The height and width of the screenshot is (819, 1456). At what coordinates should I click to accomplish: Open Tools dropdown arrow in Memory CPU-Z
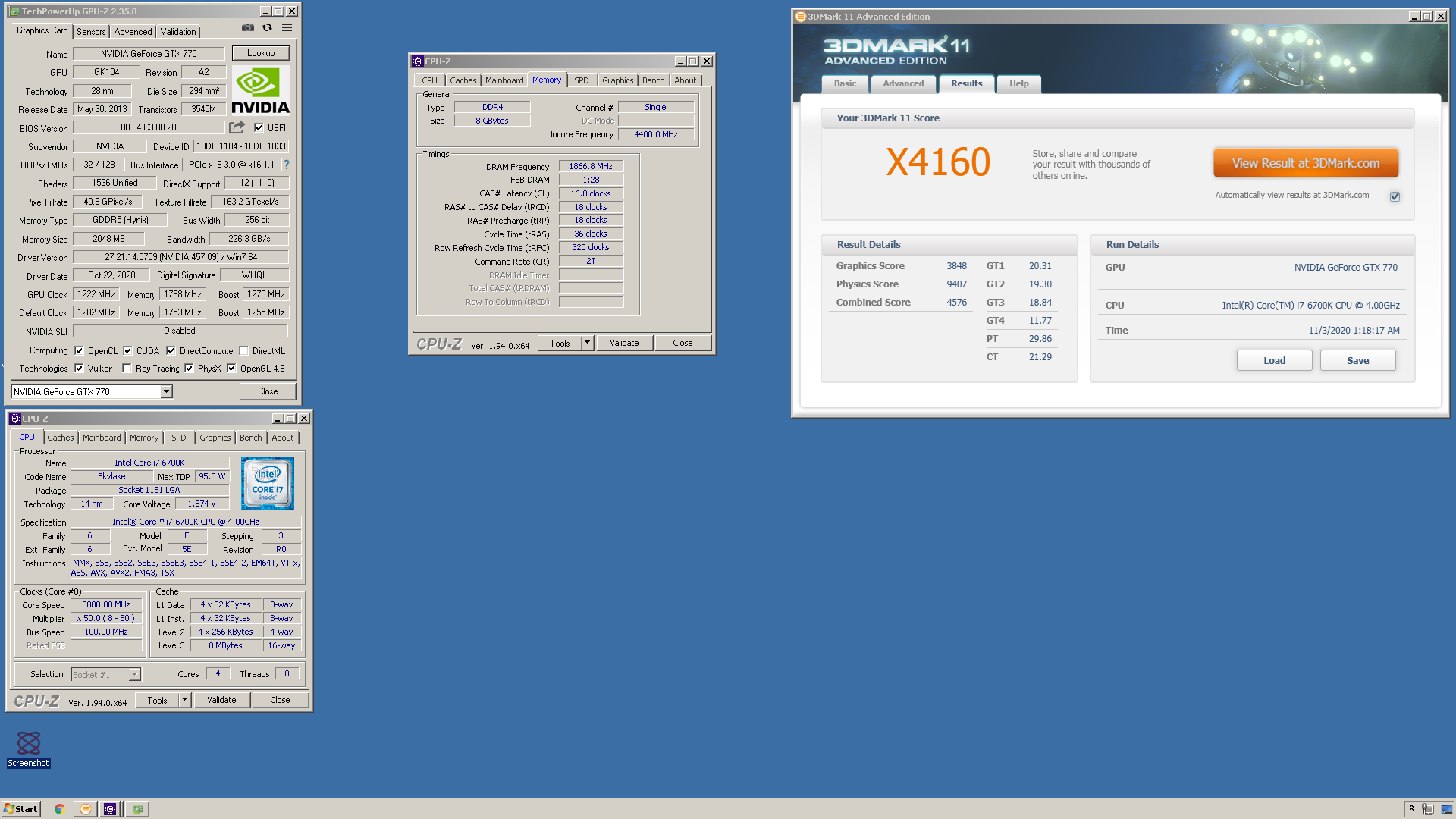[x=587, y=343]
